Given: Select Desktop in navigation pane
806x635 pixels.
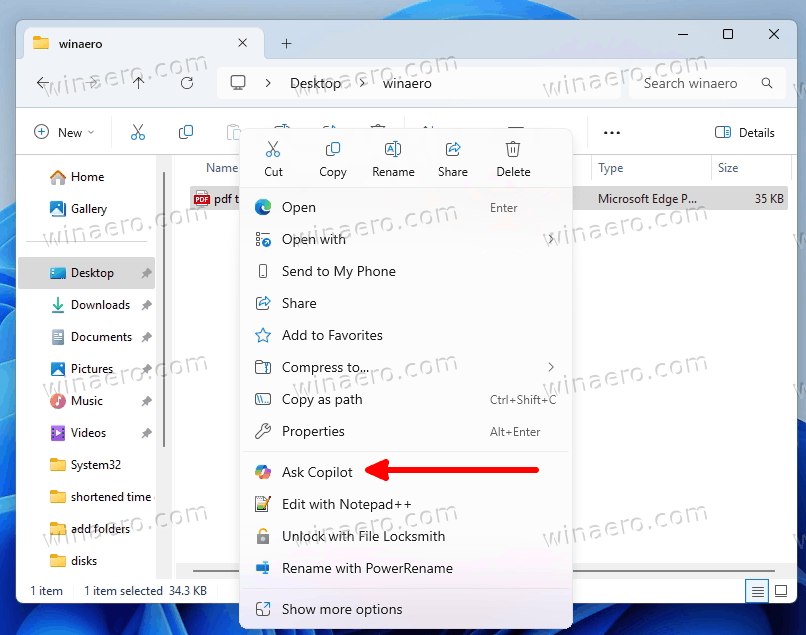Looking at the screenshot, I should 86,273.
